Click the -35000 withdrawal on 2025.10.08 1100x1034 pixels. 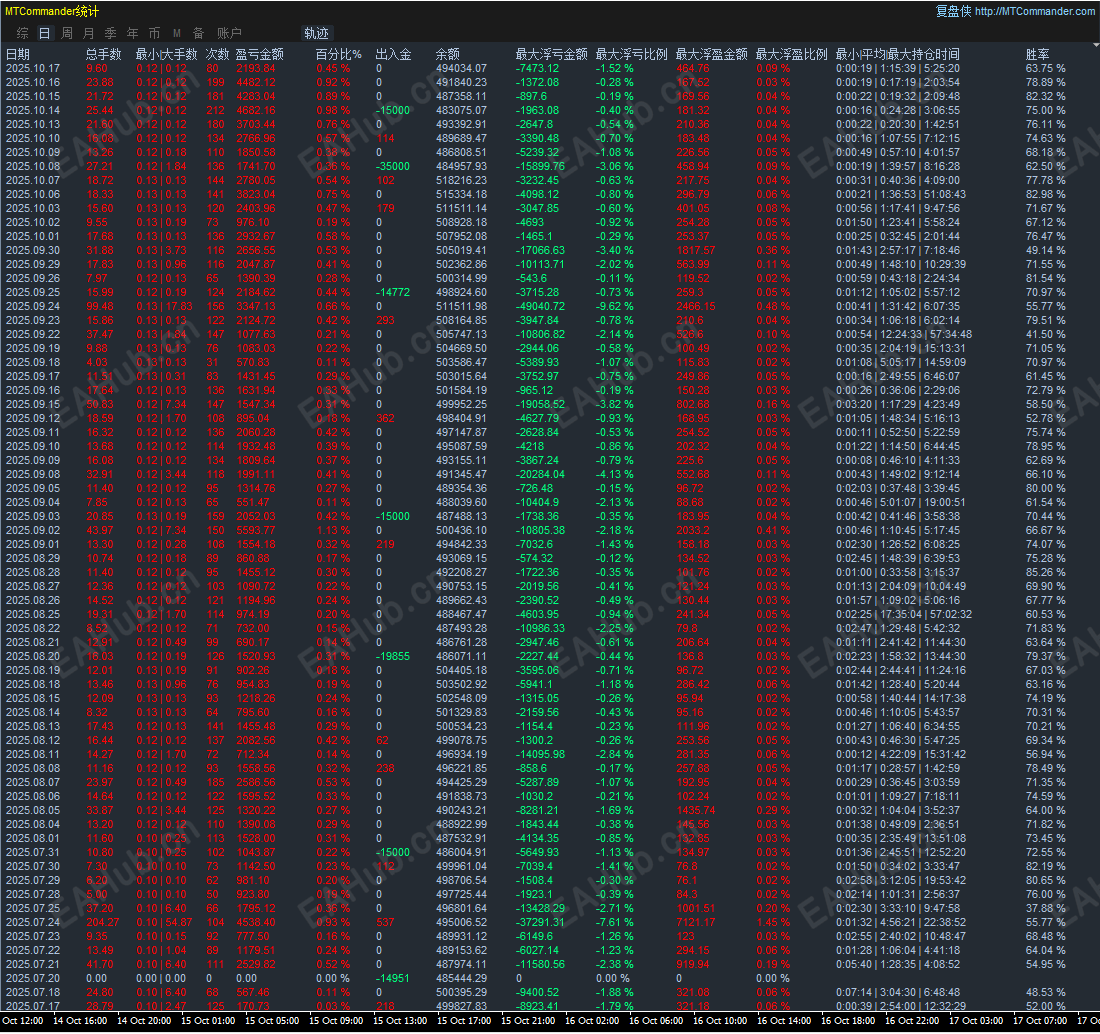coord(393,166)
